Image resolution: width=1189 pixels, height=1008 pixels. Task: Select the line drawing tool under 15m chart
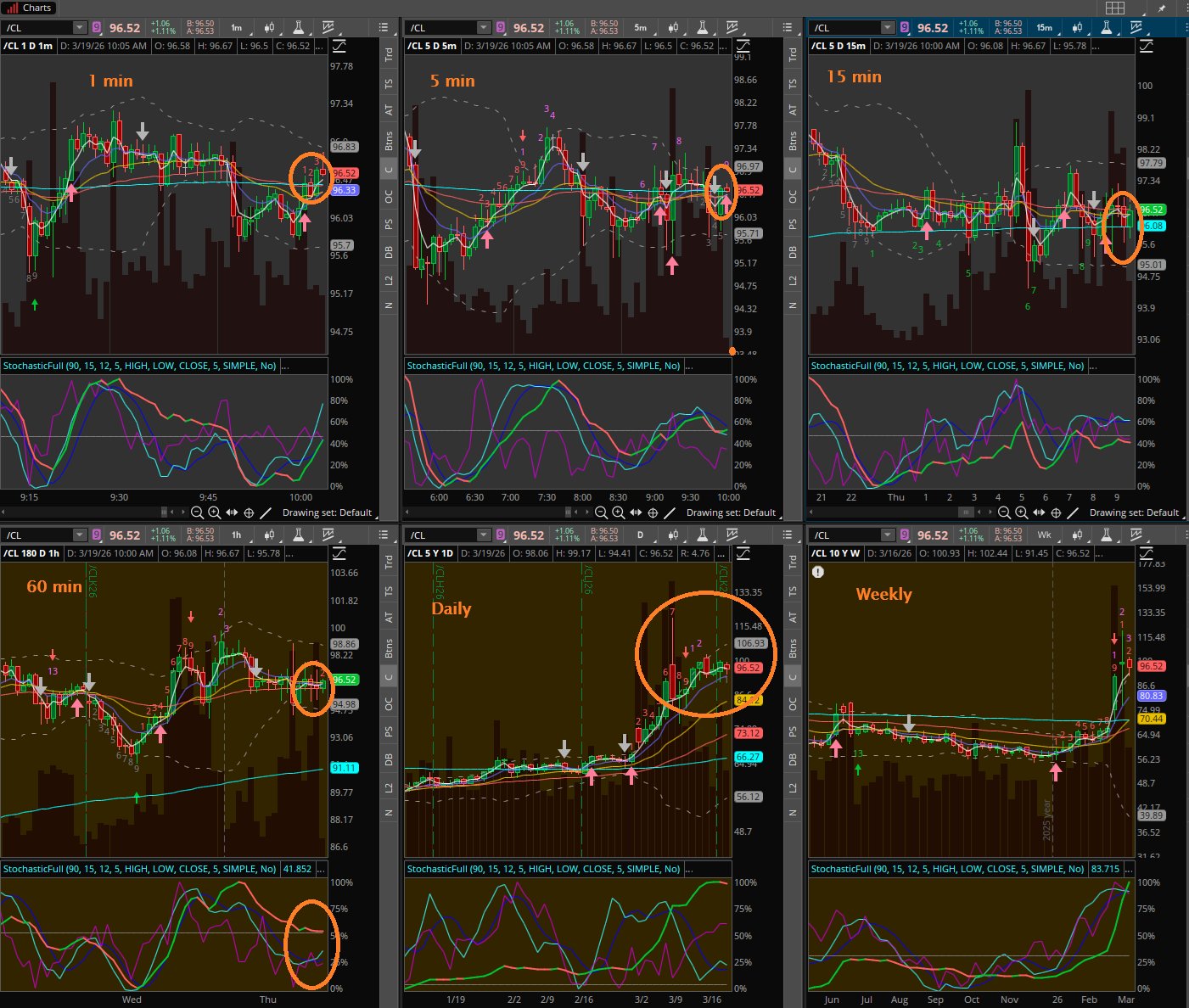1073,512
